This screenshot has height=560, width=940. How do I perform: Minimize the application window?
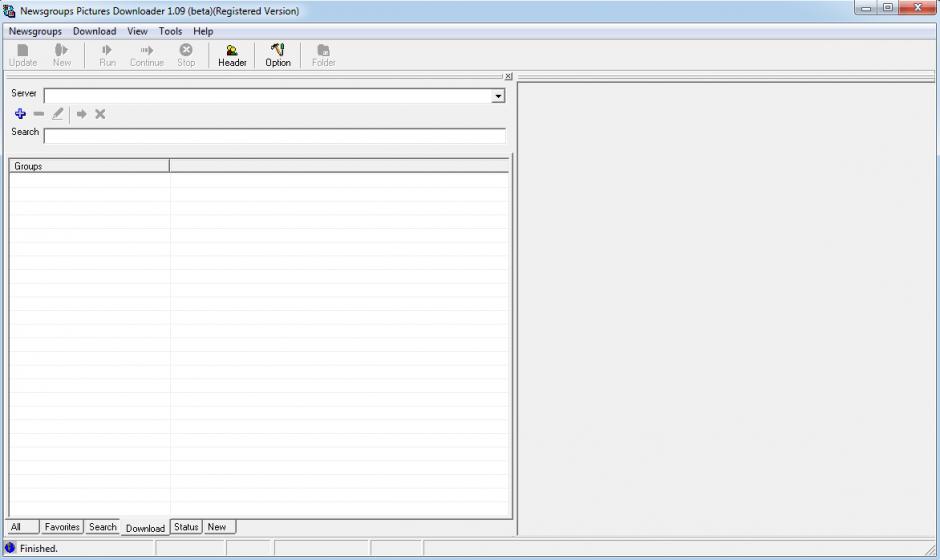point(866,8)
